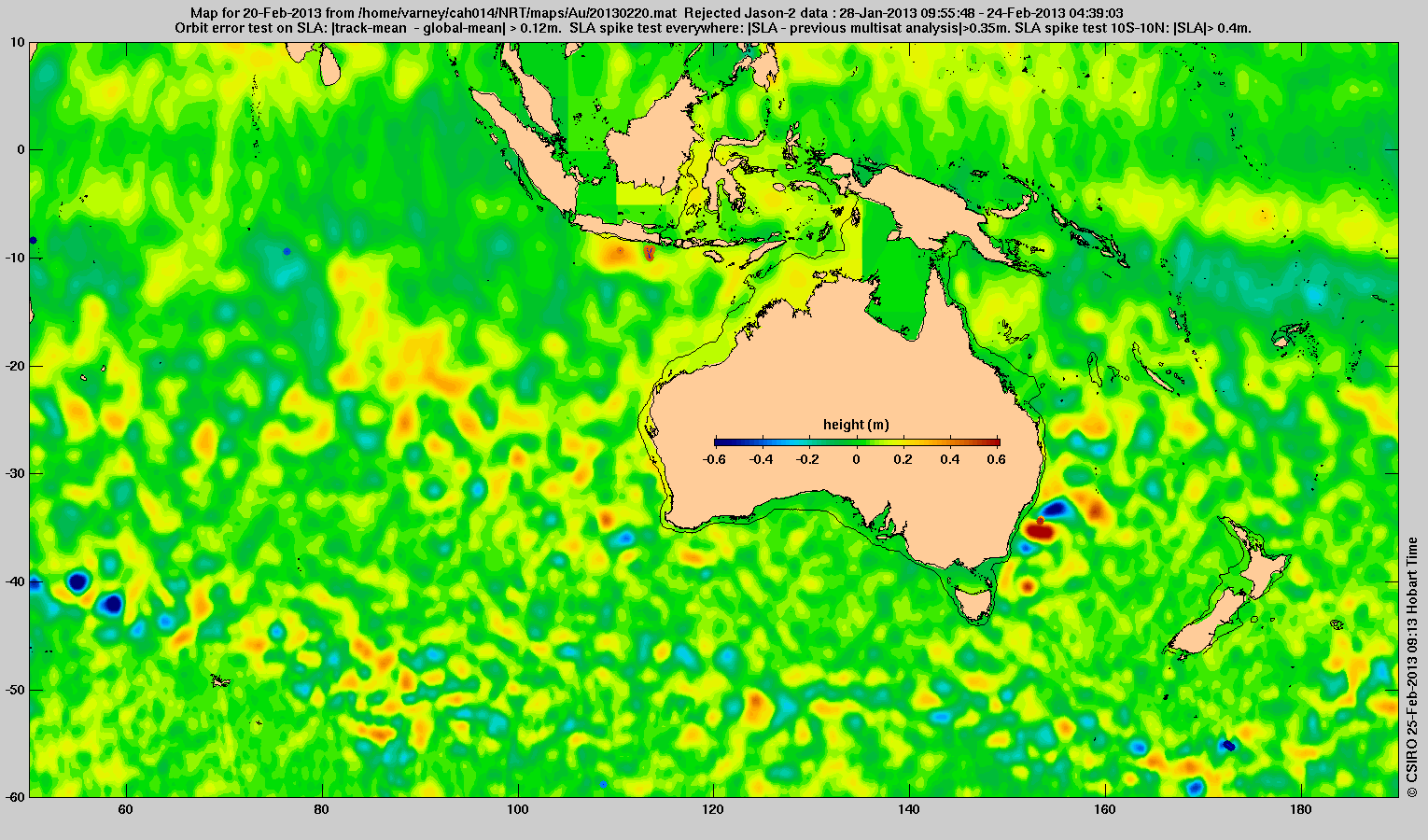Click the height colorbar gradient strip
1428x840 pixels.
click(857, 442)
